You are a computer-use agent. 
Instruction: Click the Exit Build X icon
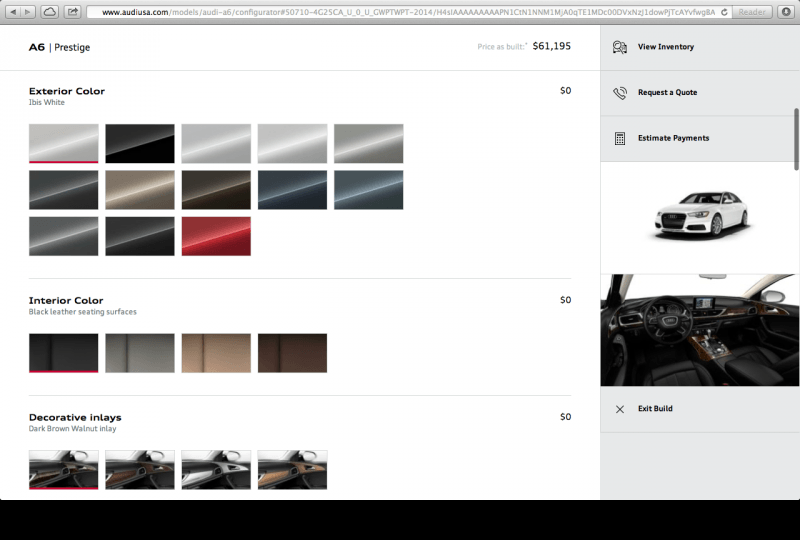(620, 409)
